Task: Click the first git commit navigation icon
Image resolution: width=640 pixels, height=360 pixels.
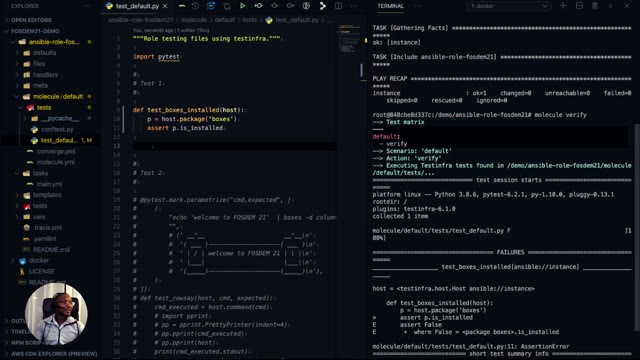Action: (x=258, y=6)
